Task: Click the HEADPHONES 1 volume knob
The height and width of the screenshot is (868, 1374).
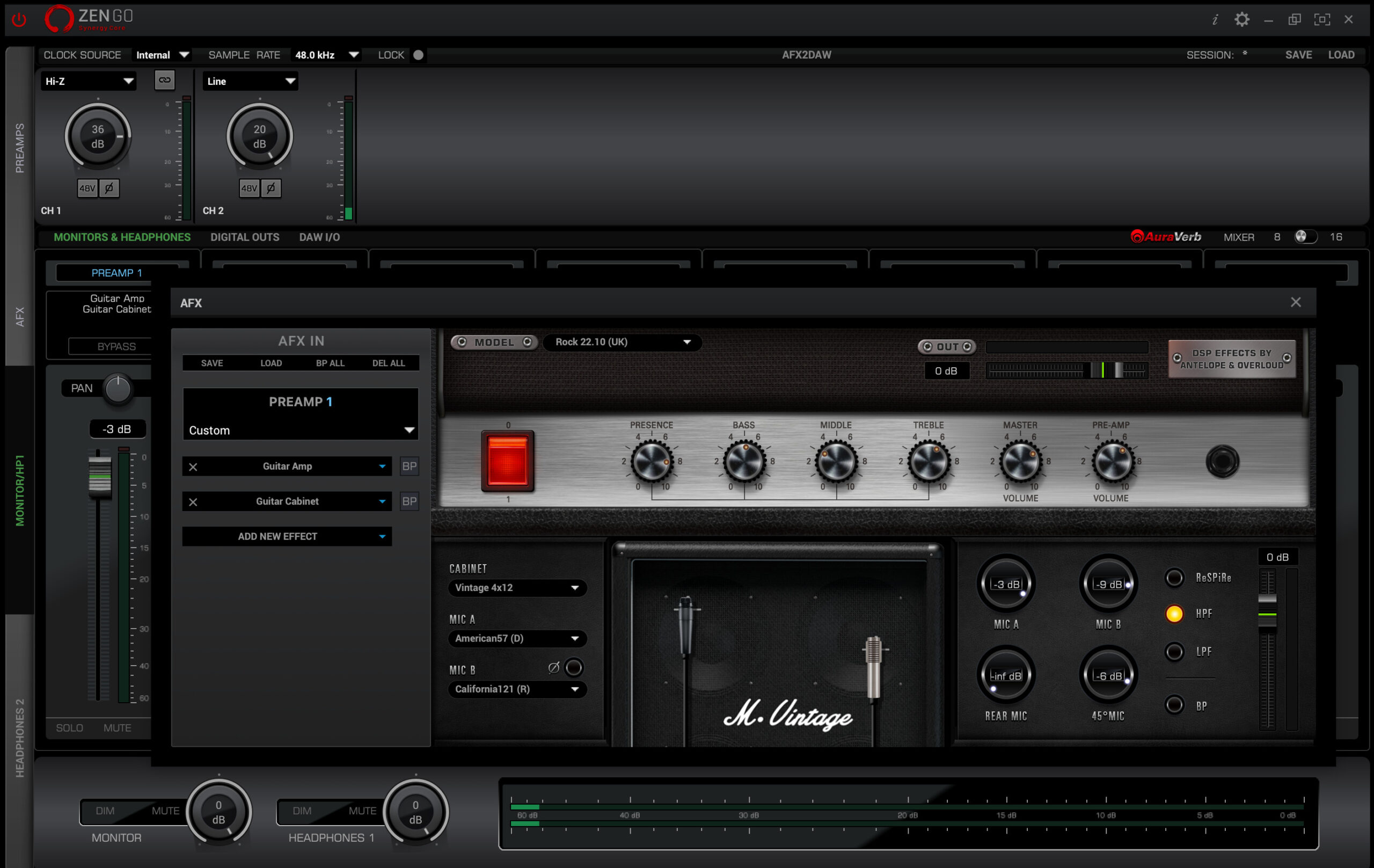Action: point(415,812)
